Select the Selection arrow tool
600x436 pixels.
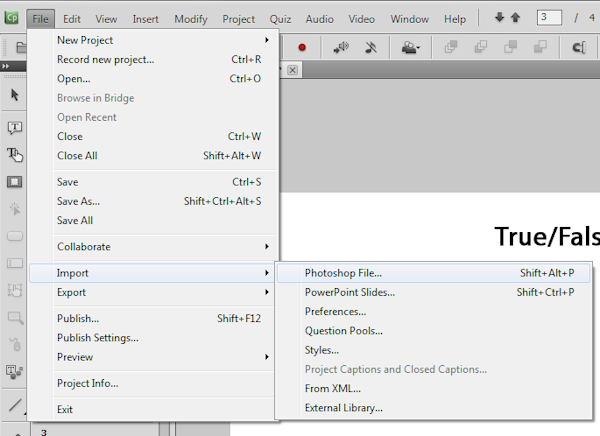tap(15, 95)
